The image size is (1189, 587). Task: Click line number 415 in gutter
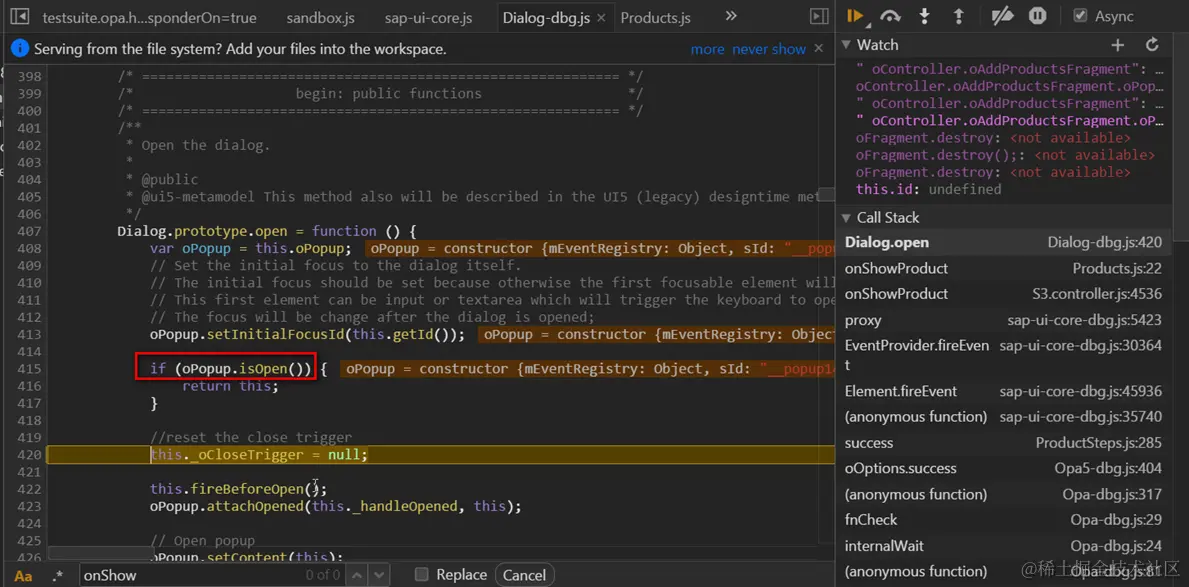tap(29, 369)
